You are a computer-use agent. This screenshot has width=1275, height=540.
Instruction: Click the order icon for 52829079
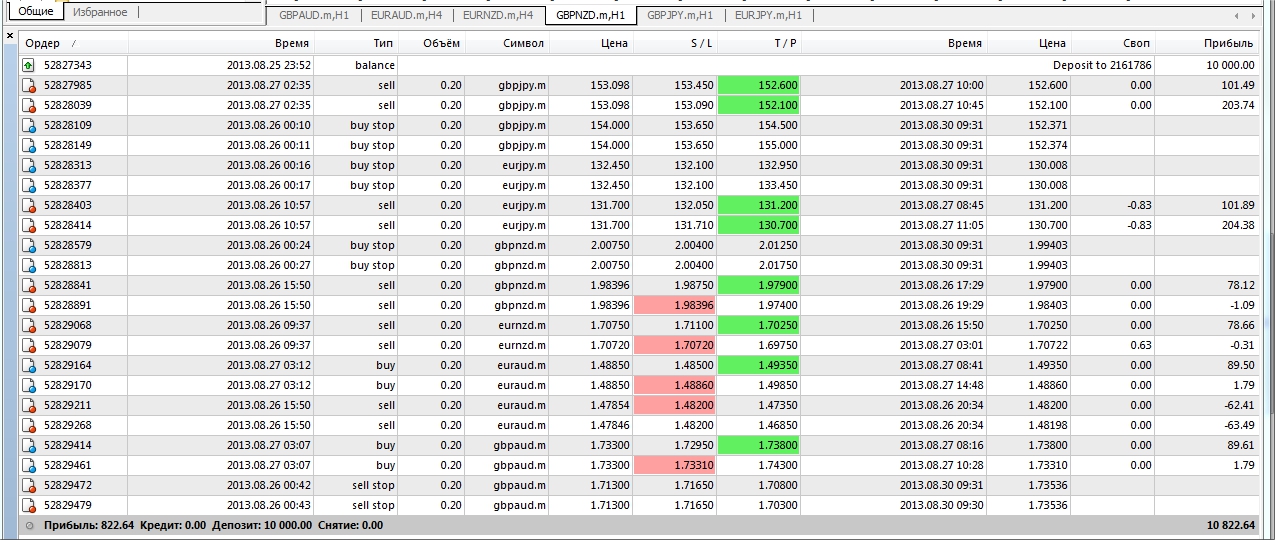(30, 345)
